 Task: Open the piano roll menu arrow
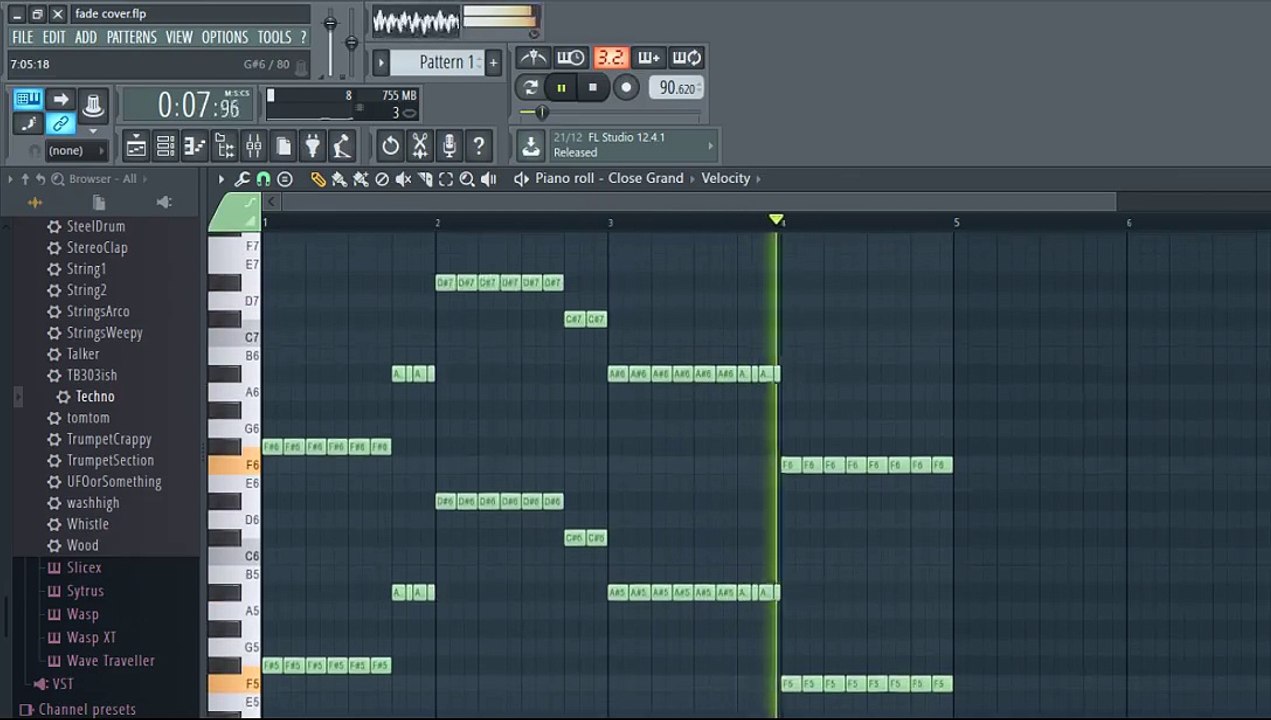pyautogui.click(x=221, y=179)
